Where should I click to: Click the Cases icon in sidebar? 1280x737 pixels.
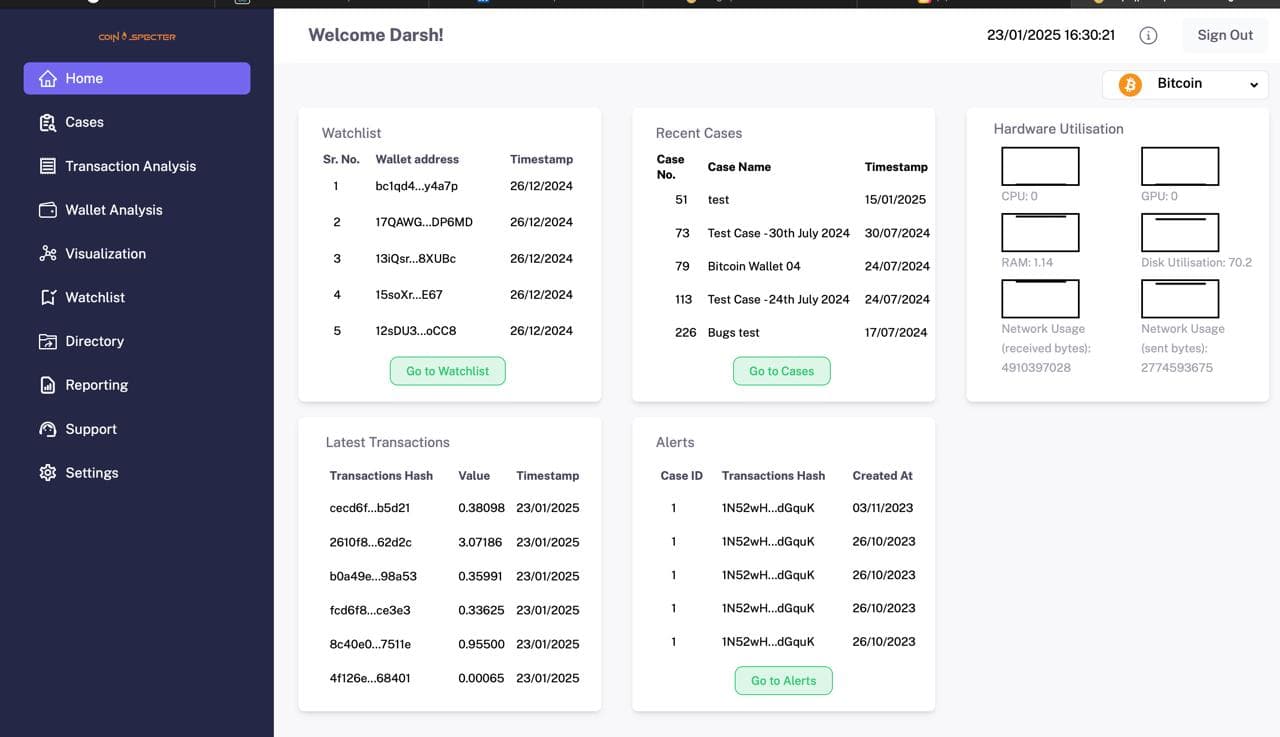point(47,123)
